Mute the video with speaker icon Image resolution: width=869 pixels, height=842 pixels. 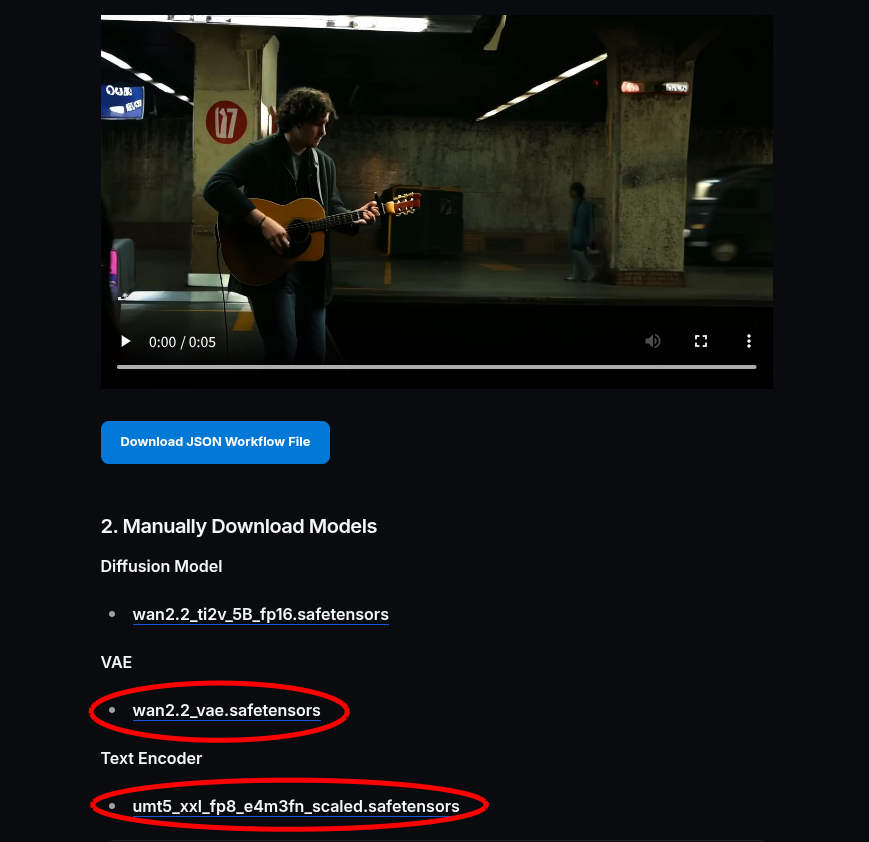point(653,341)
